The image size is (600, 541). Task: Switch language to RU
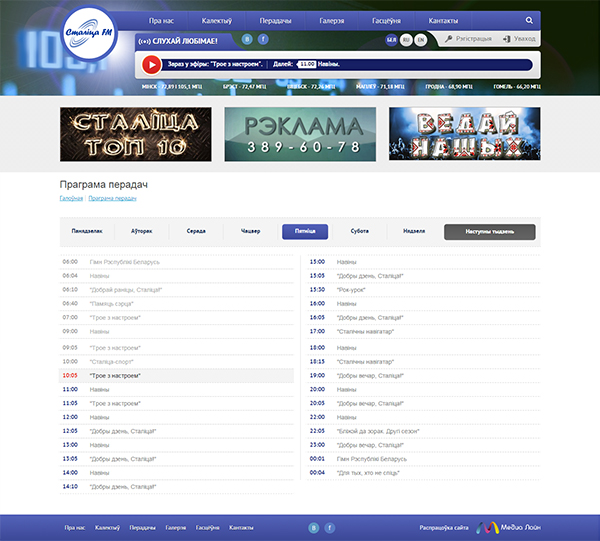point(406,40)
